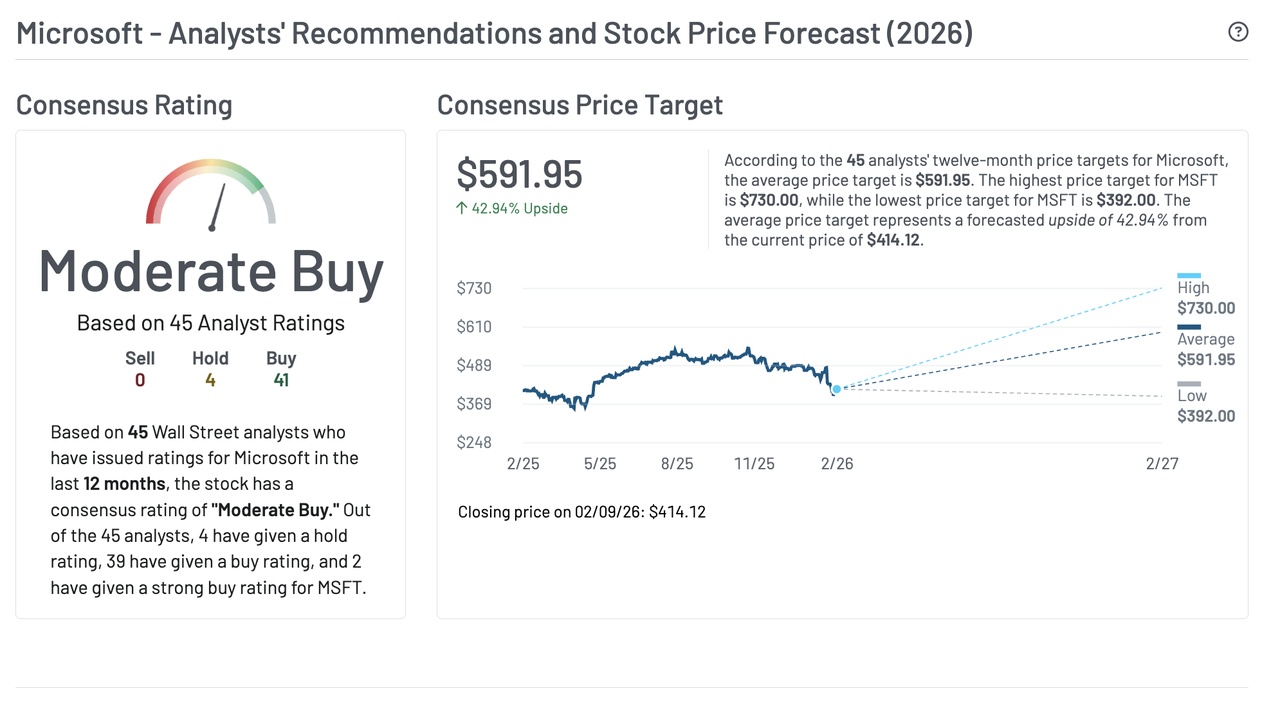Click the consensus rating gauge needle
The image size is (1280, 702).
click(x=218, y=207)
